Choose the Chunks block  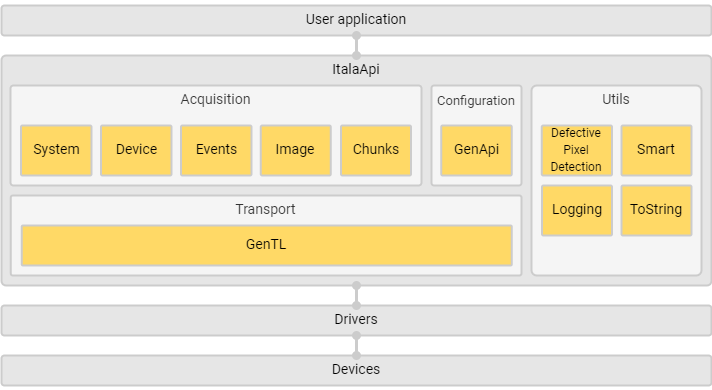tap(376, 150)
